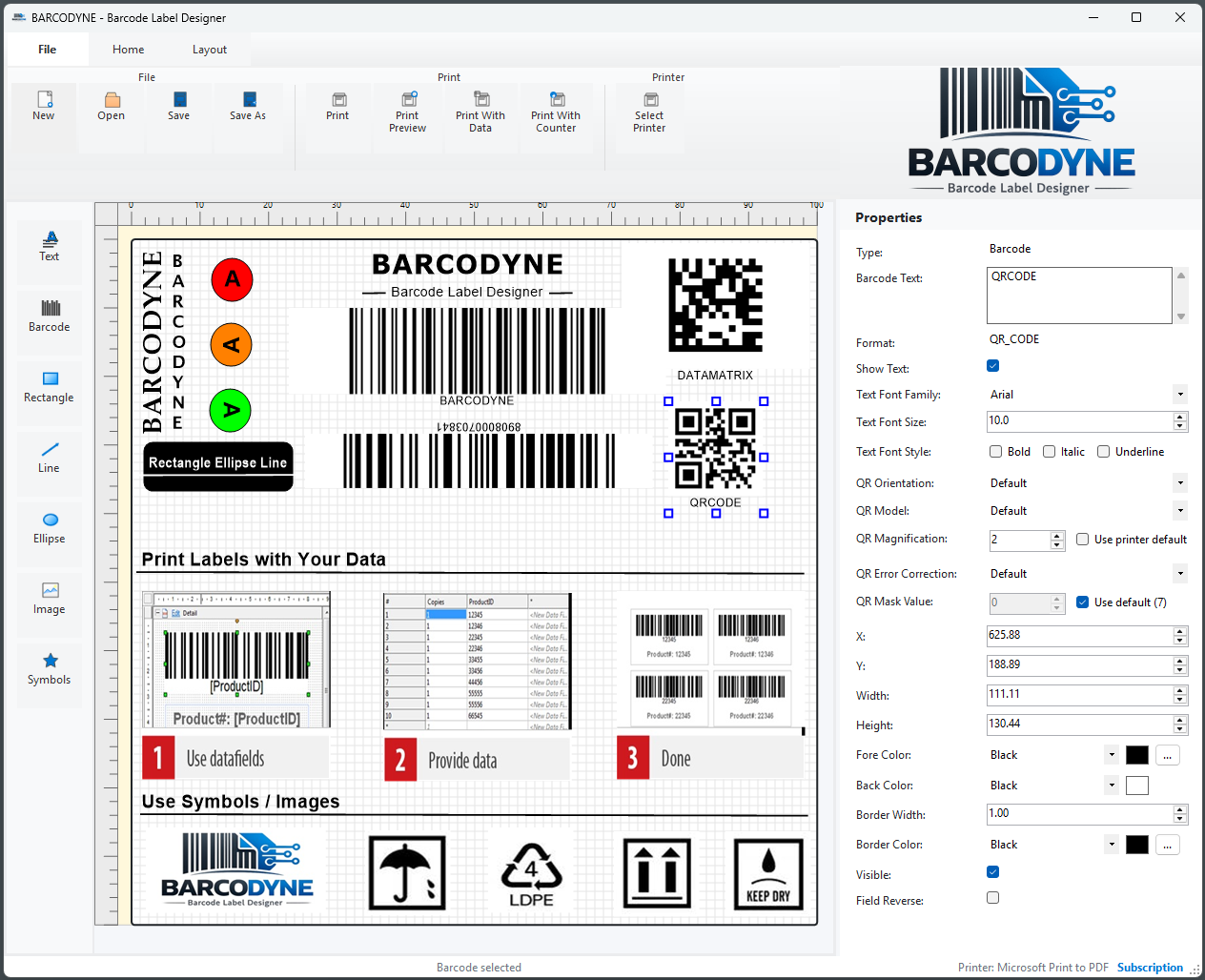Open Print Preview

tap(407, 110)
